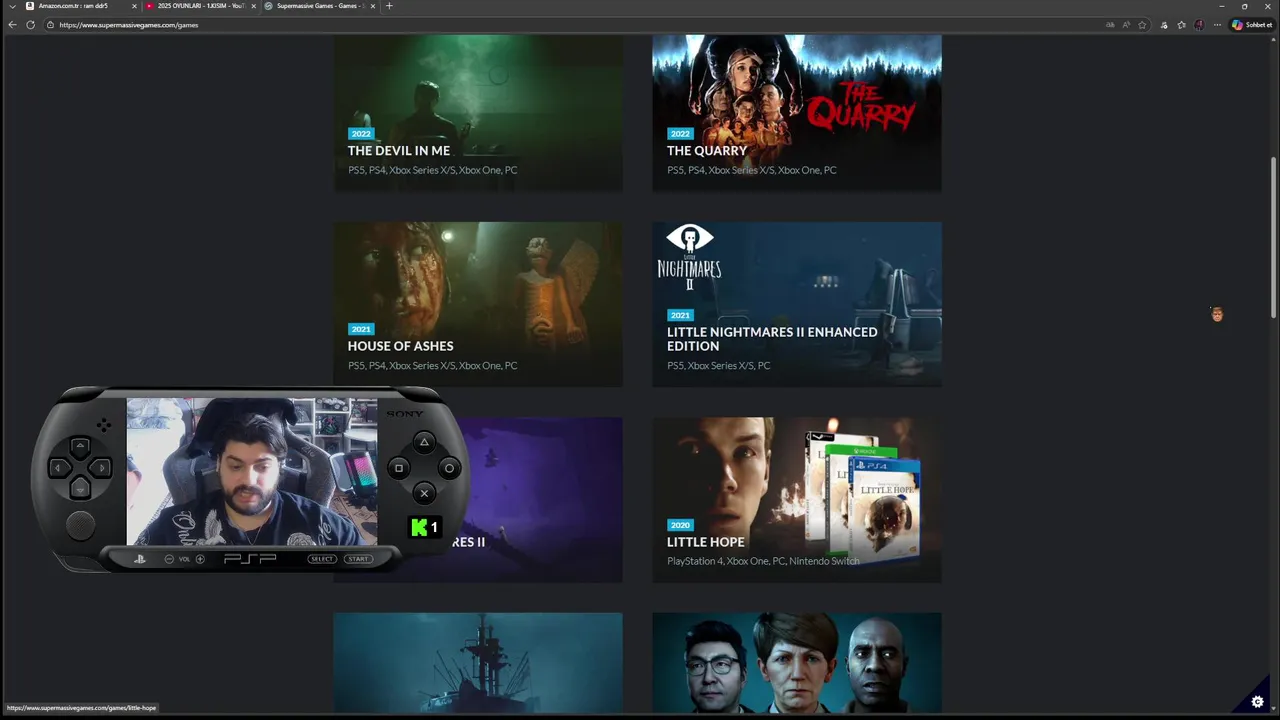Click the 2020 tag on Little Hope

(x=680, y=525)
